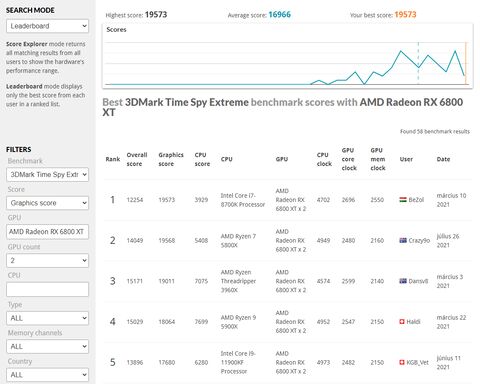Image resolution: width=480 pixels, height=384 pixels.
Task: Click the overall score 13896 in rank 5
Action: click(135, 362)
